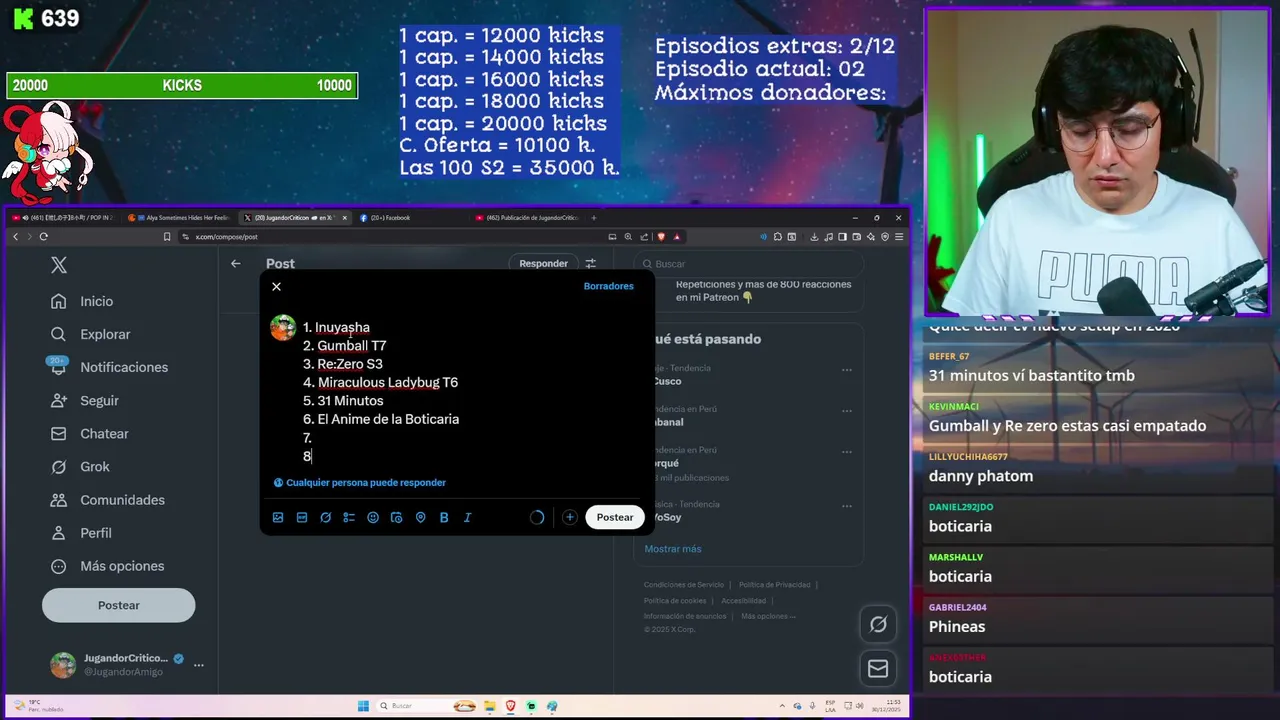Open Política de Privacidad link
The width and height of the screenshot is (1280, 720).
pyautogui.click(x=774, y=584)
